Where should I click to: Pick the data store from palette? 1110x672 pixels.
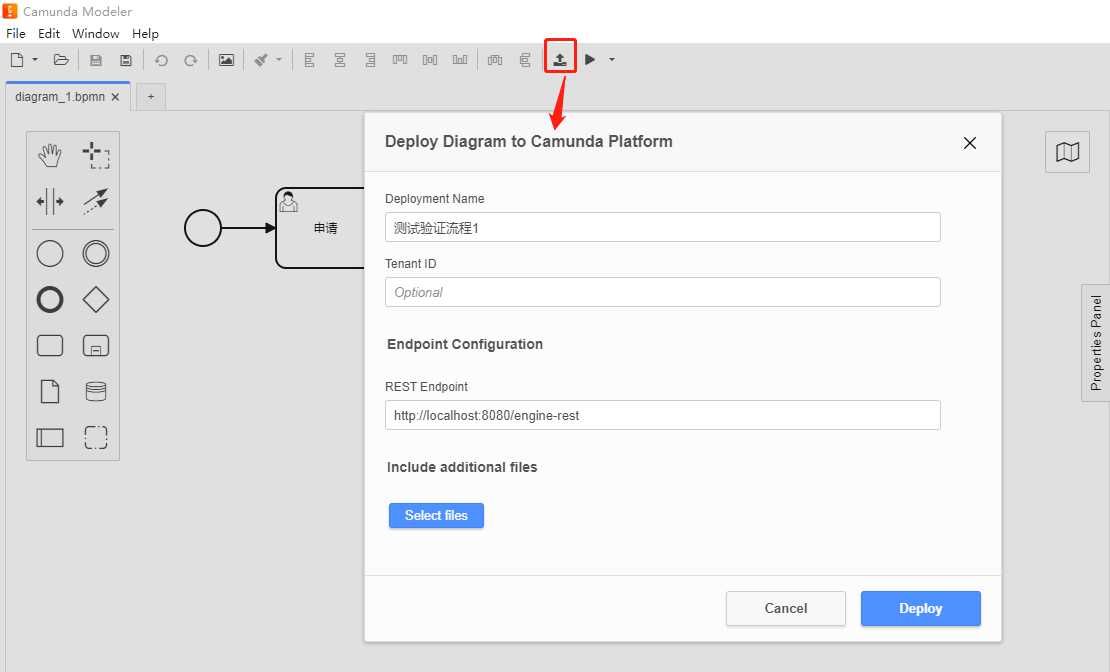[96, 392]
